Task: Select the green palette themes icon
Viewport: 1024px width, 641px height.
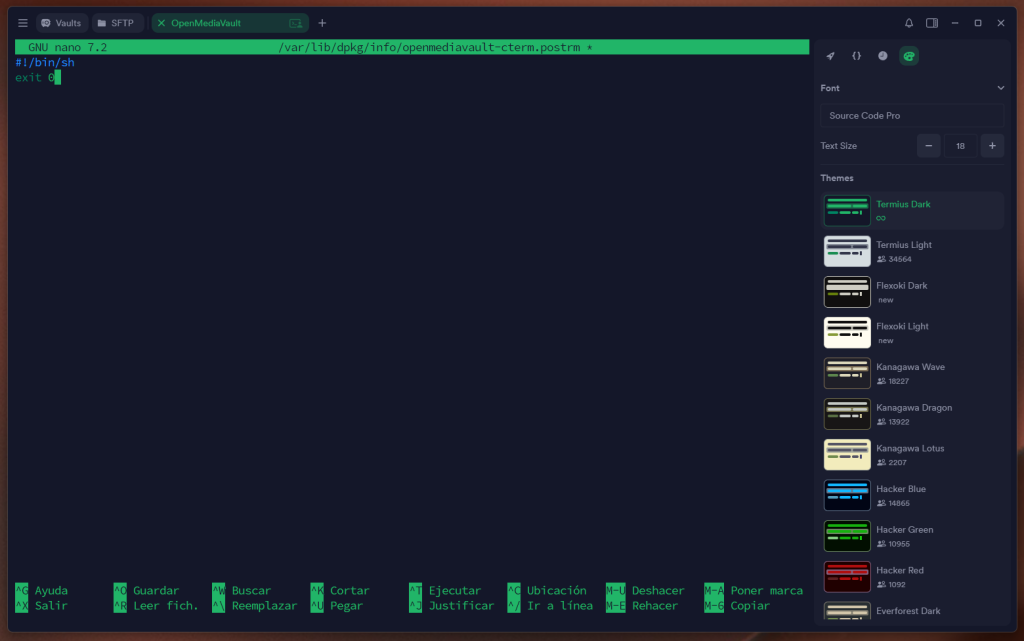Action: pyautogui.click(x=908, y=56)
